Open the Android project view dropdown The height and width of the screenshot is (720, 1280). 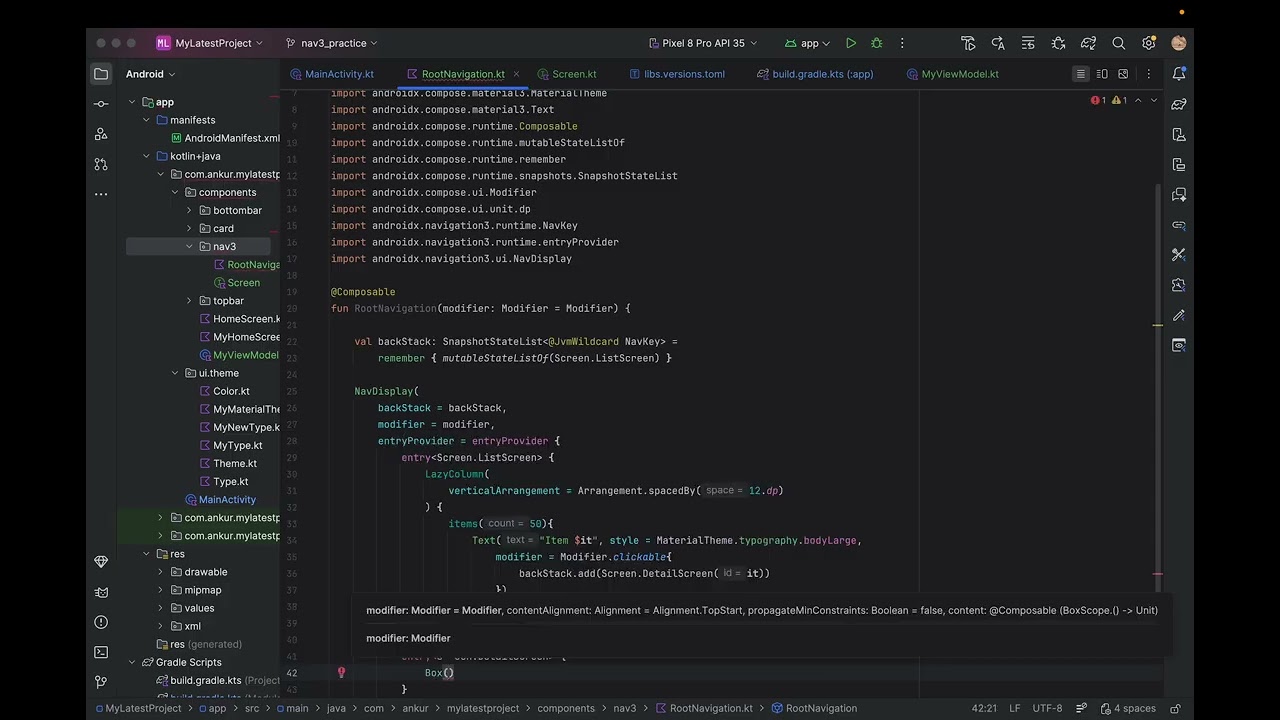tap(151, 74)
